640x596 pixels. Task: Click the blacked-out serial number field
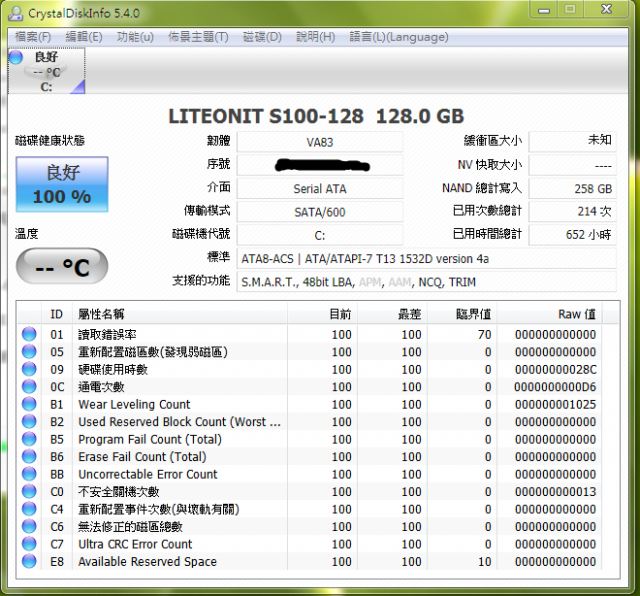pos(320,165)
